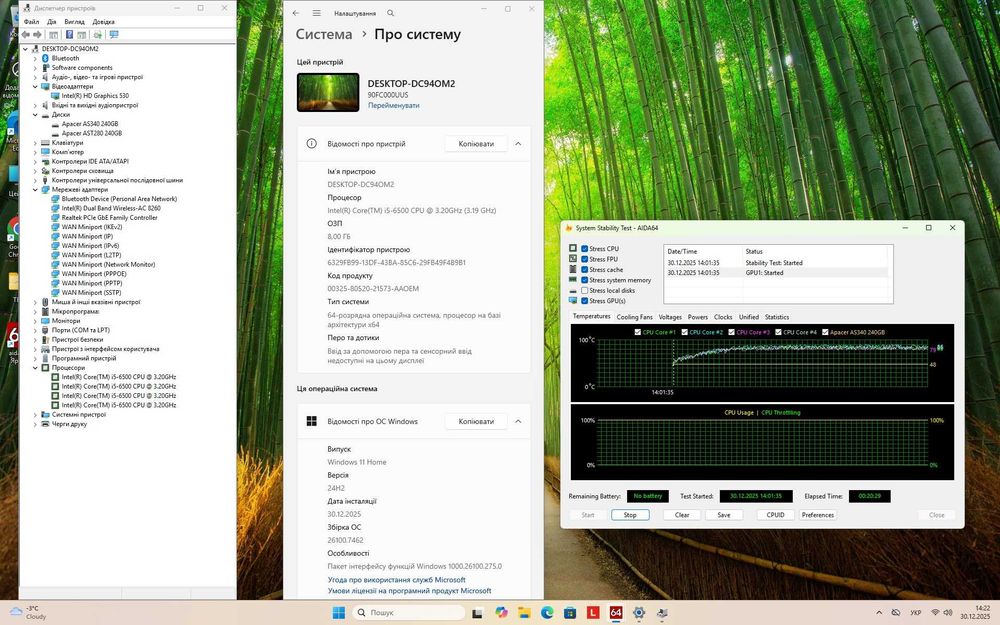This screenshot has height=625, width=1000.
Task: Click Stress system memory RAM icon
Action: coord(573,279)
